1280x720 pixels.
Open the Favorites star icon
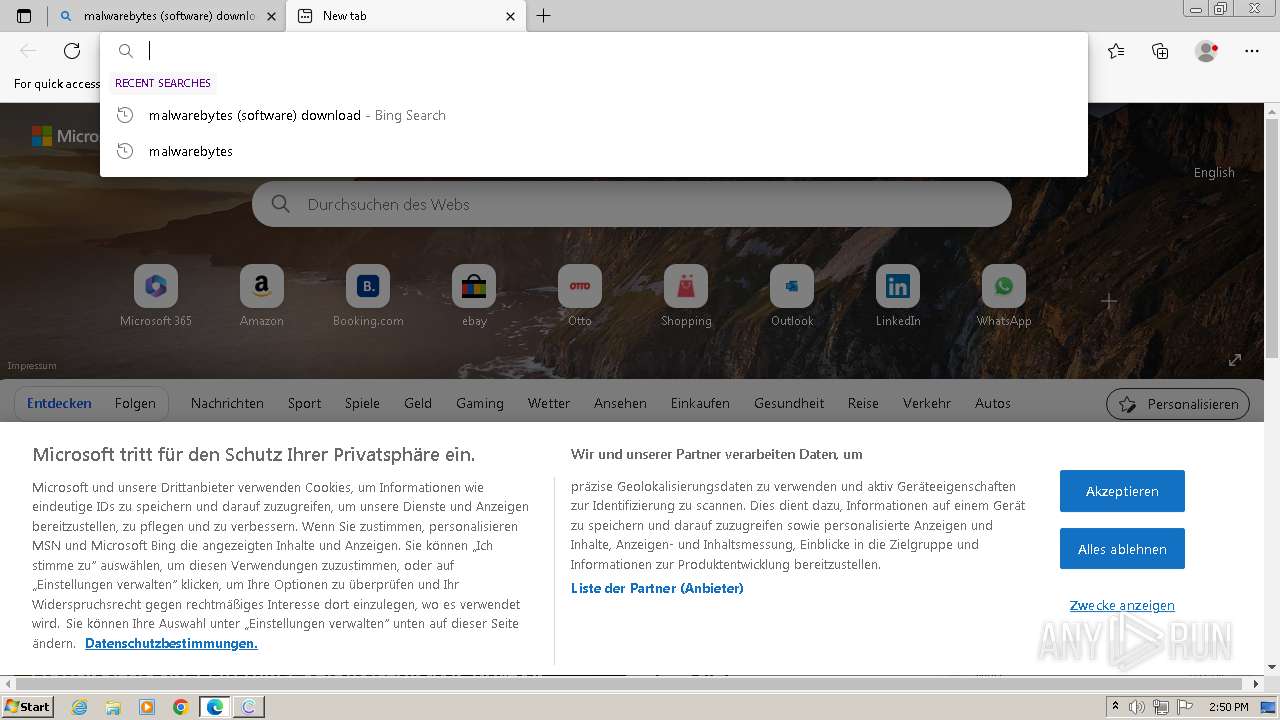[x=1116, y=51]
